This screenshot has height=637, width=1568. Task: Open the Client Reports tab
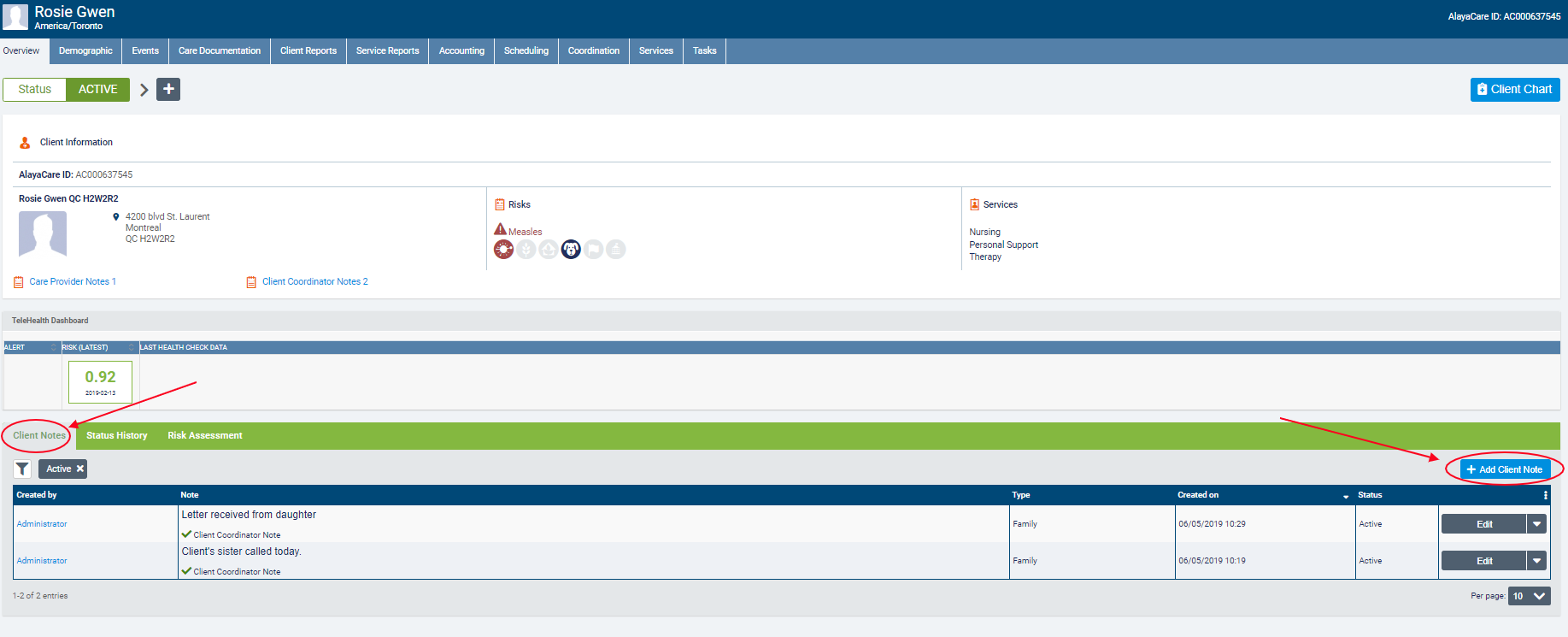click(308, 50)
